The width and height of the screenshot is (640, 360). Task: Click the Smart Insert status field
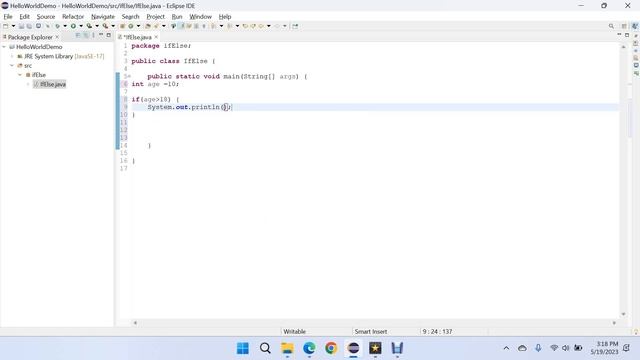point(371,332)
